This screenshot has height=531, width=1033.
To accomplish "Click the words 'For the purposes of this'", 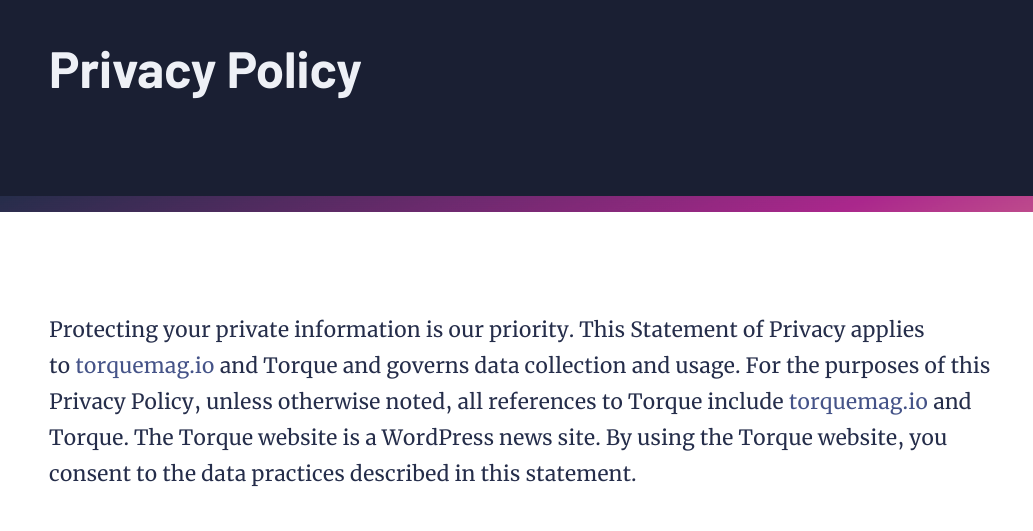I will pyautogui.click(x=868, y=366).
